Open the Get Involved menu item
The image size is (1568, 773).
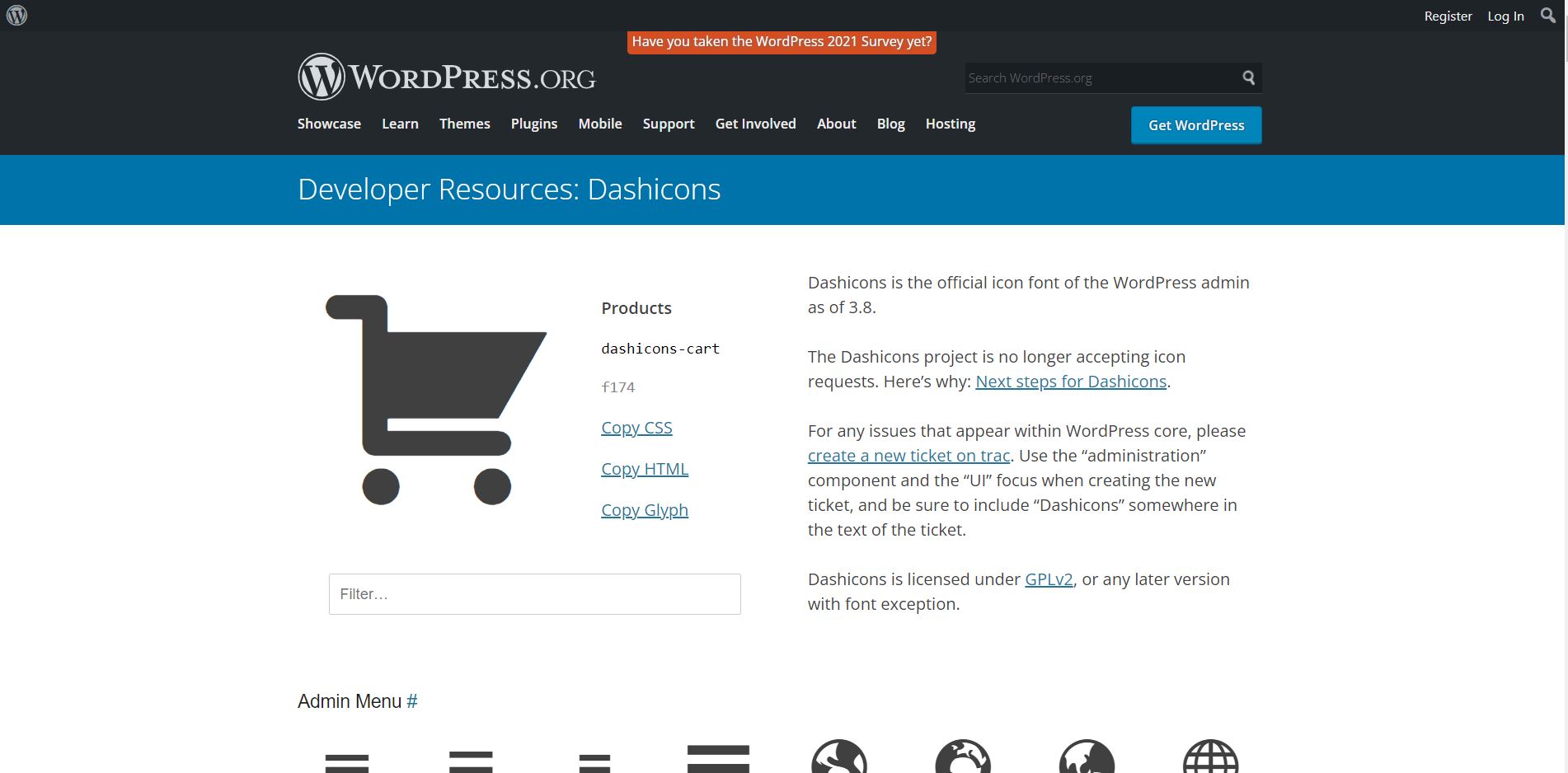click(x=755, y=124)
